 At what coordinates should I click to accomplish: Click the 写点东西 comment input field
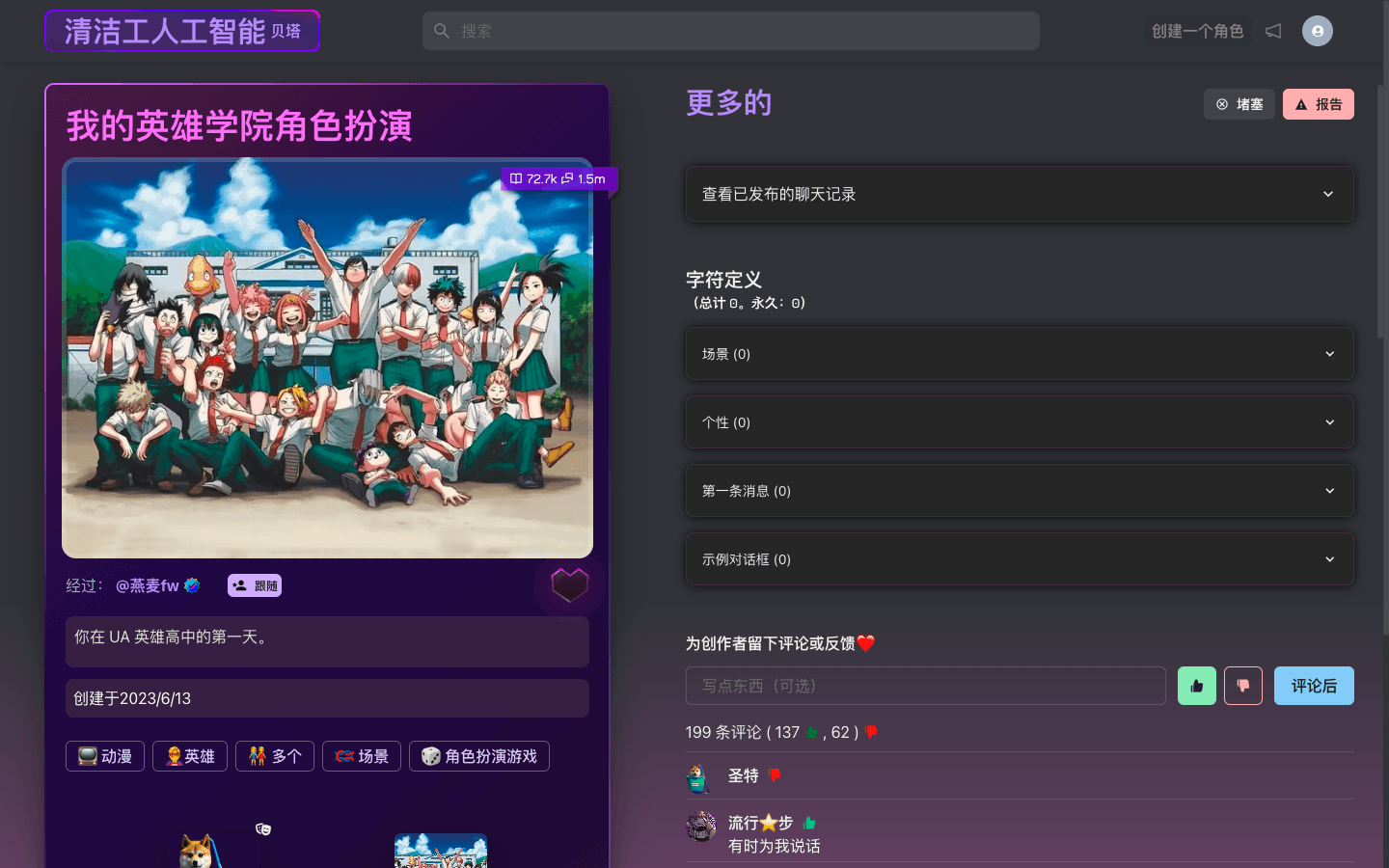click(926, 686)
